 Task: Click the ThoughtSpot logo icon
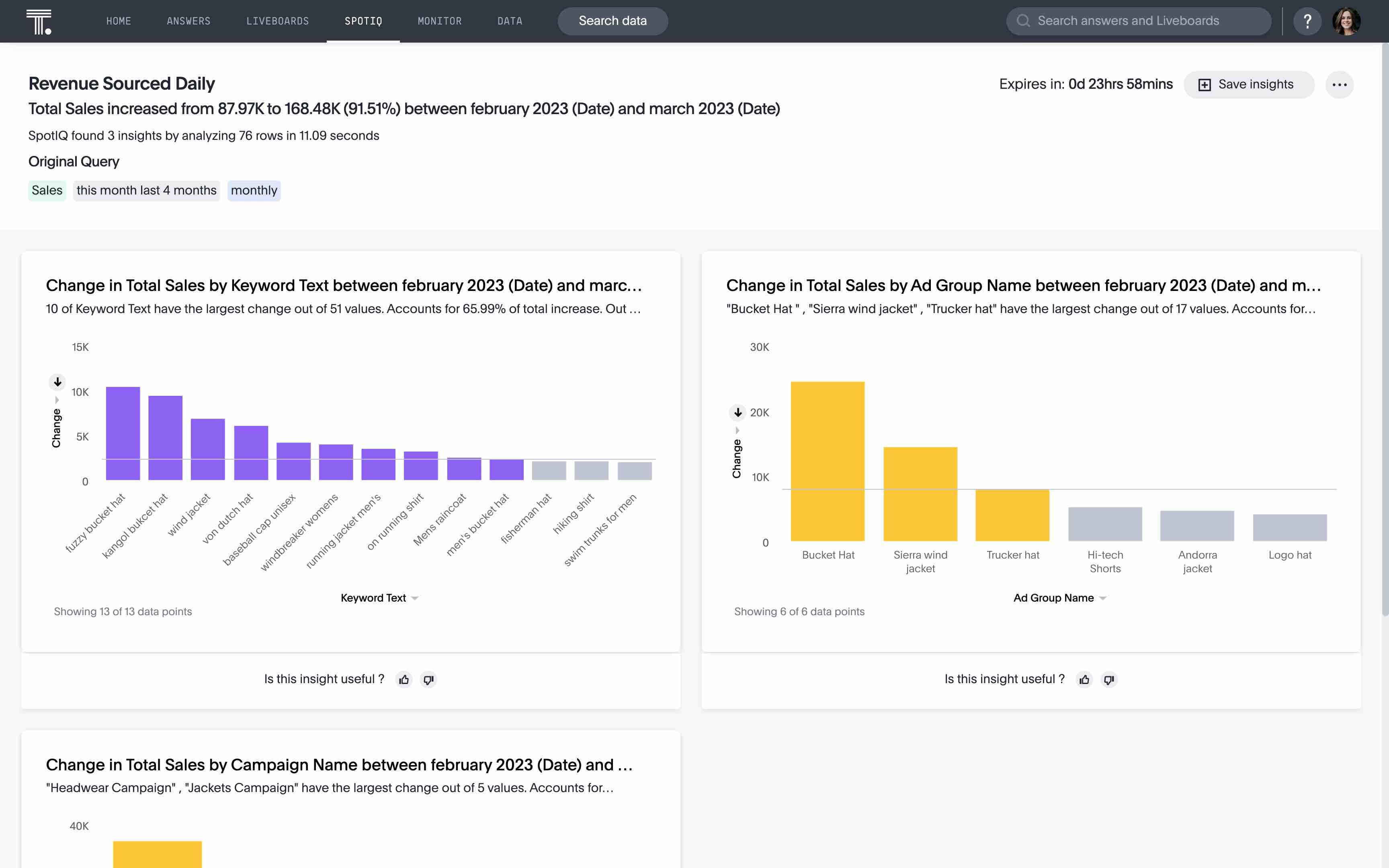(39, 21)
